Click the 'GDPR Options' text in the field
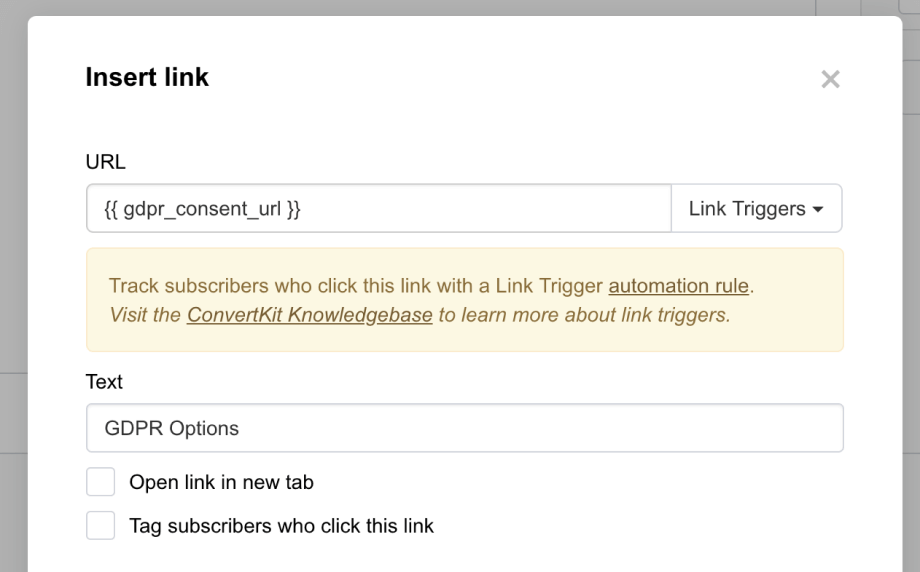 172,428
